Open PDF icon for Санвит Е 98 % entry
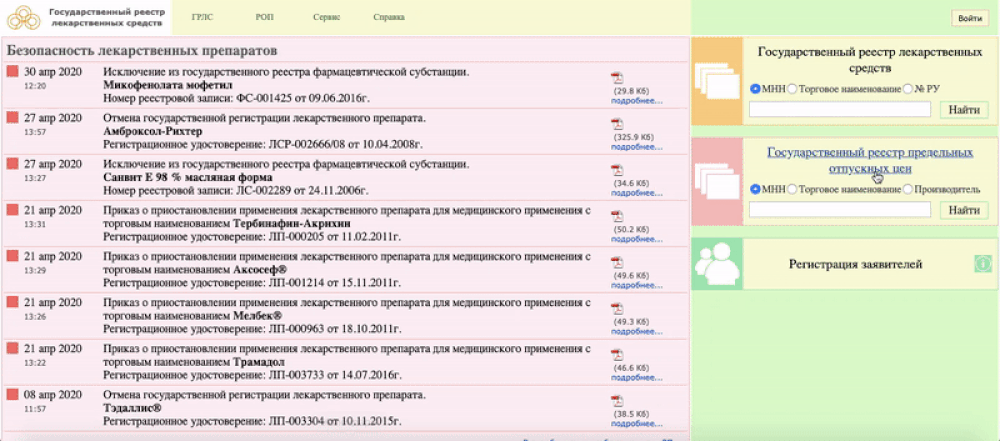The height and width of the screenshot is (441, 1000). pos(617,170)
